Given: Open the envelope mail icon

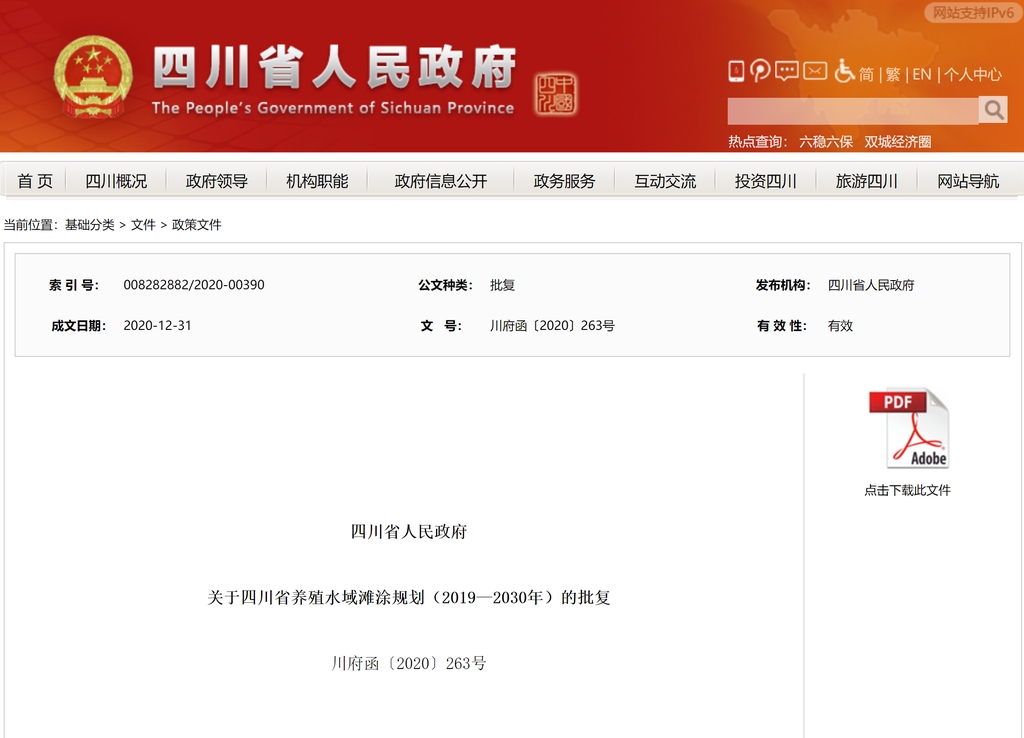Looking at the screenshot, I should coord(815,71).
